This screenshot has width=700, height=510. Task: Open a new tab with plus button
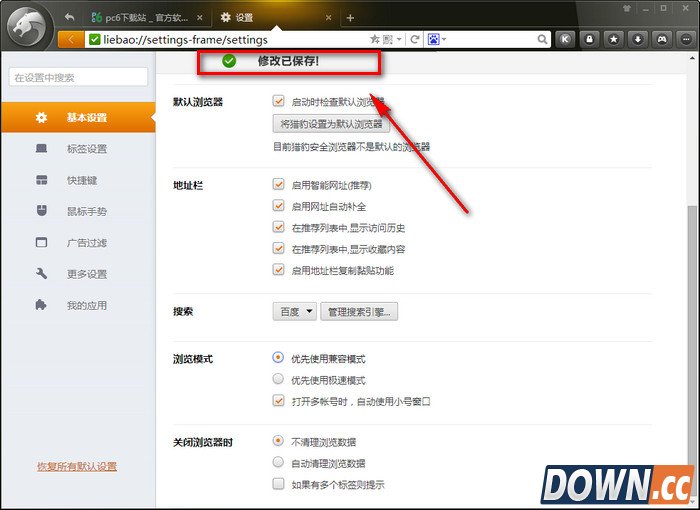(350, 18)
